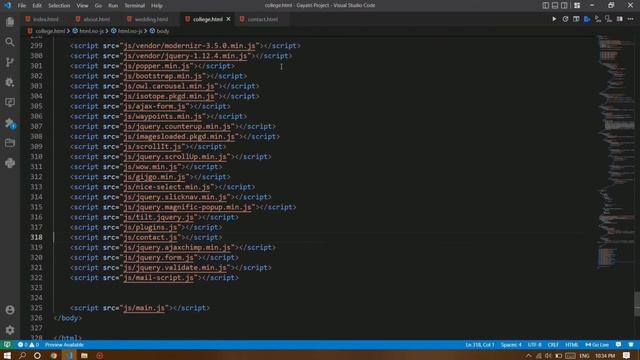Screen dimensions: 640x360
Task: Open the Manage gear icon
Action: 10,330
